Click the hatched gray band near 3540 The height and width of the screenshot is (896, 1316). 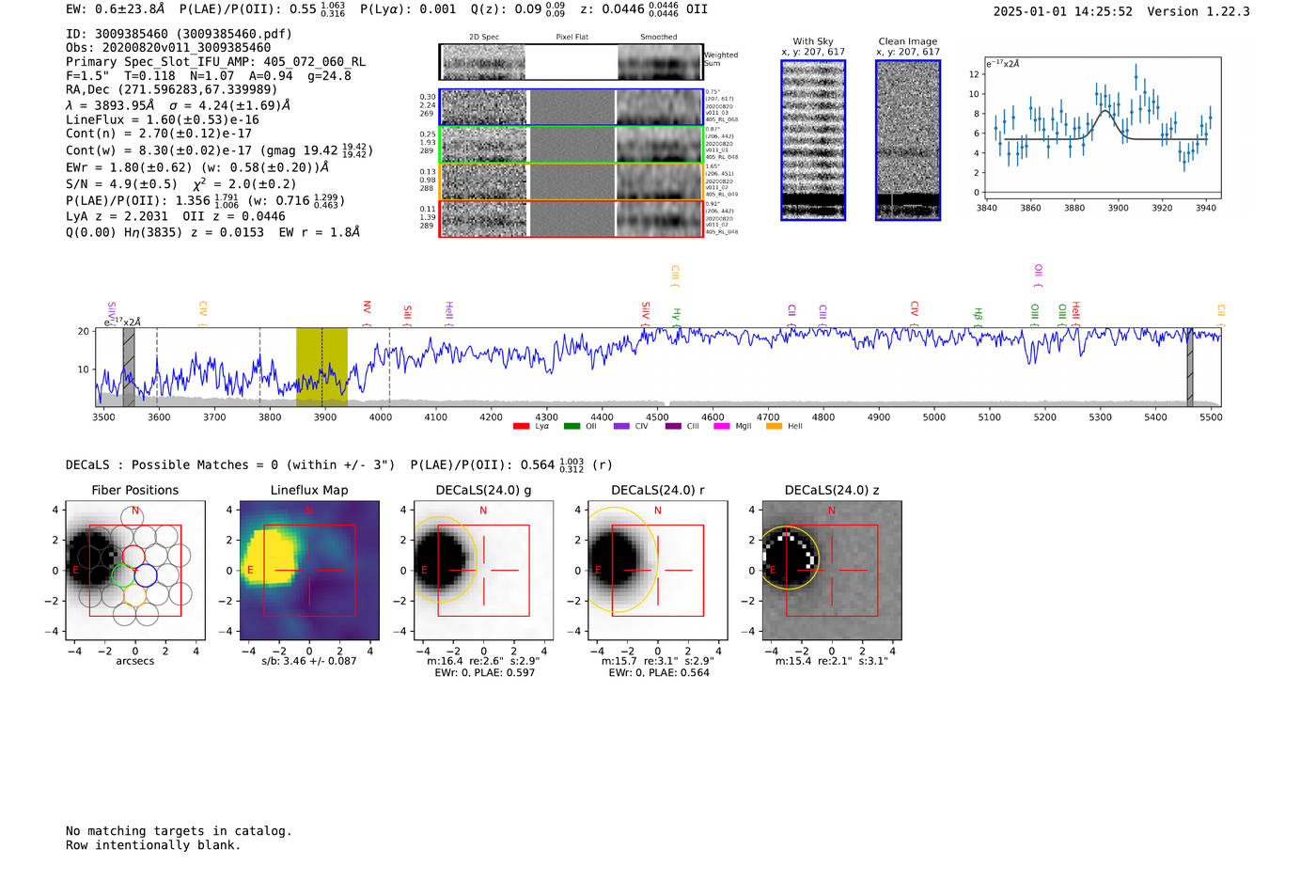[x=129, y=367]
